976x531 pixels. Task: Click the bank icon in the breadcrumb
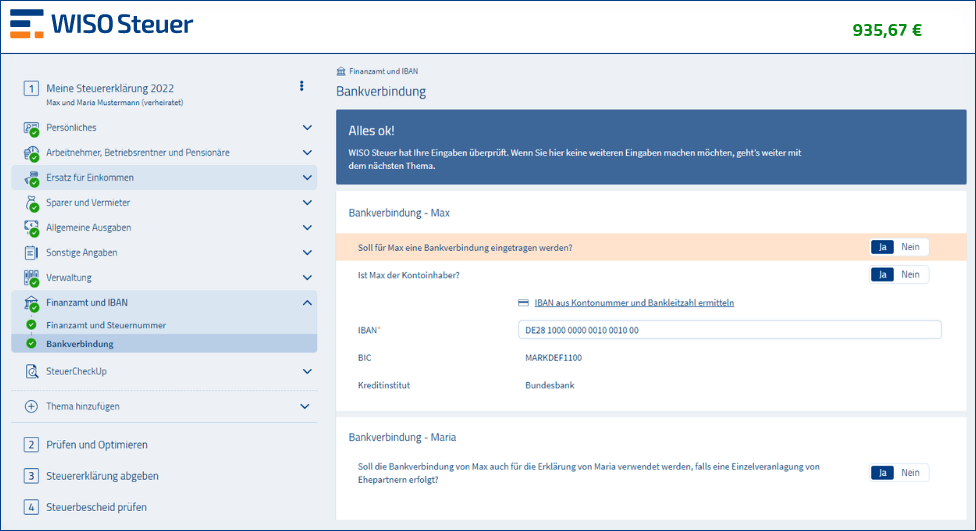point(340,71)
